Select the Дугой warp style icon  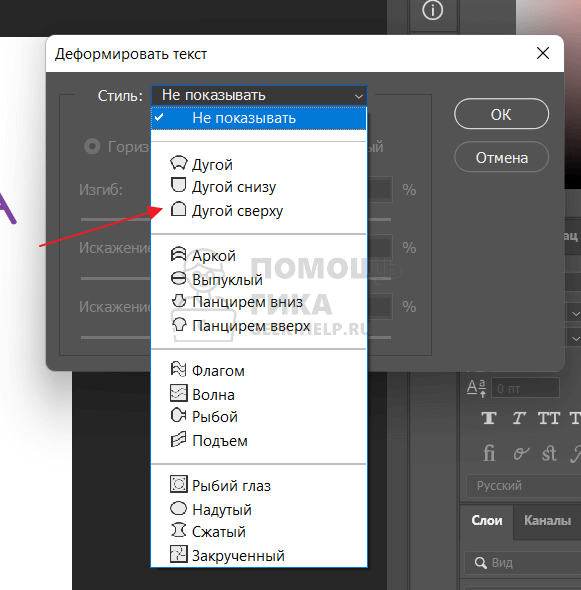point(178,163)
